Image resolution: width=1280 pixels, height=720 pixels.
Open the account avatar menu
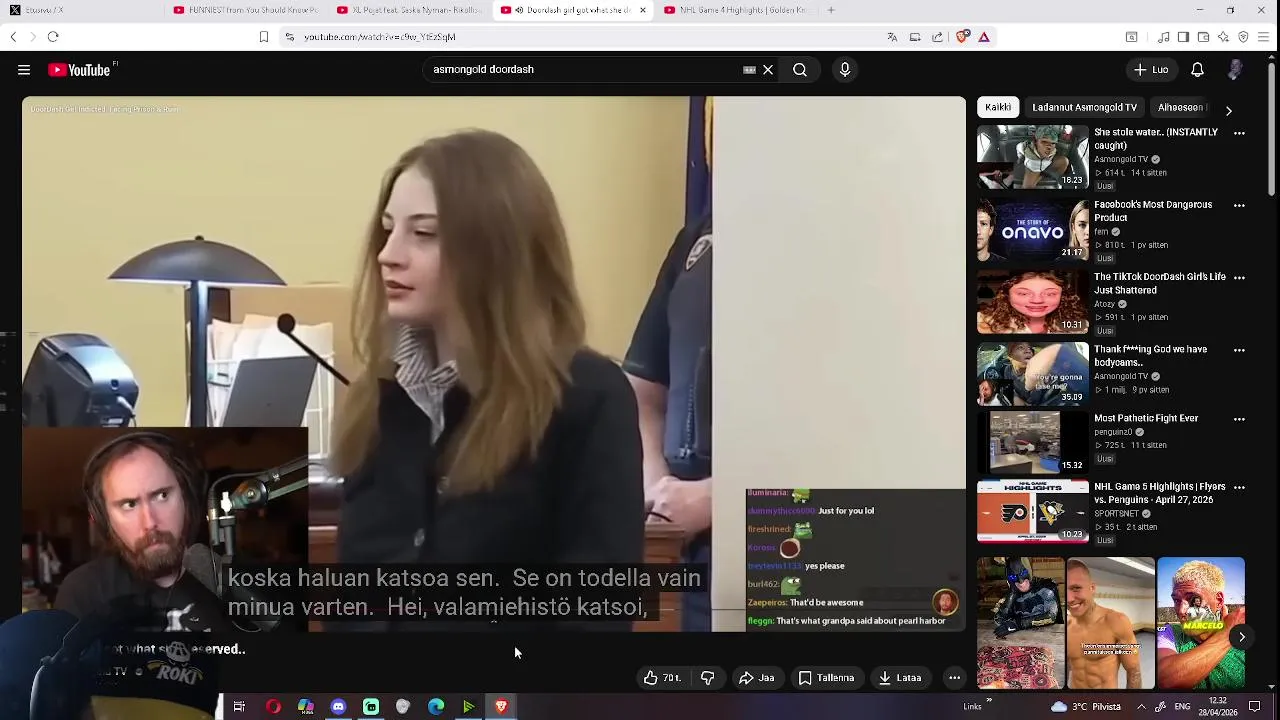pos(1236,70)
